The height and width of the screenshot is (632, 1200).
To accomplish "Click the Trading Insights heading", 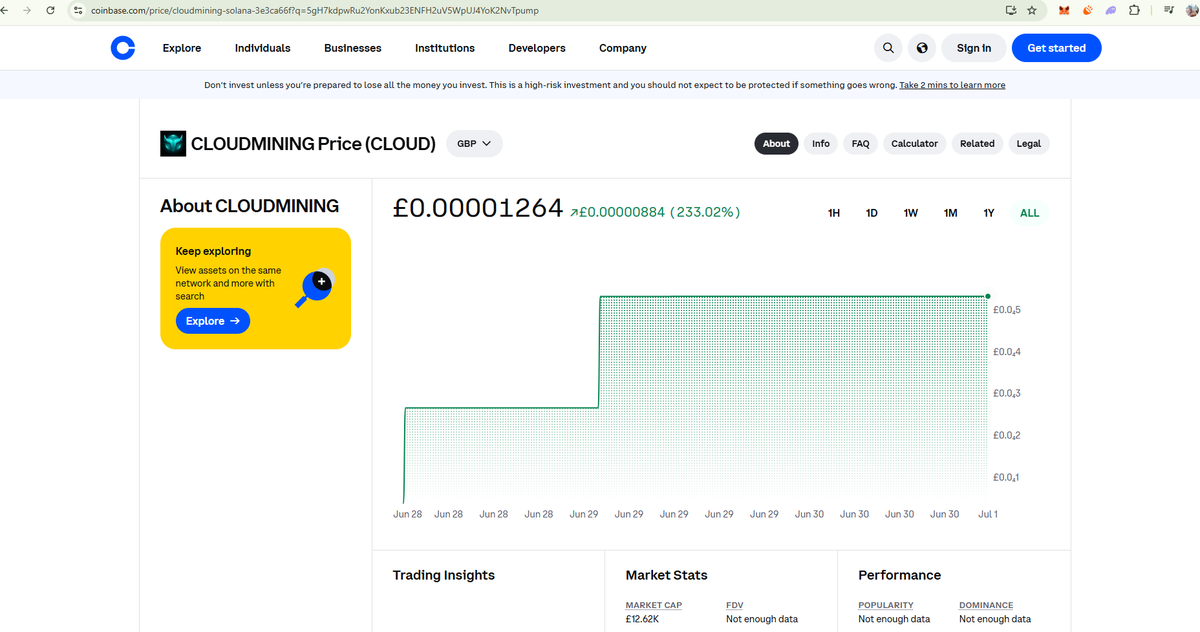I will [x=444, y=575].
